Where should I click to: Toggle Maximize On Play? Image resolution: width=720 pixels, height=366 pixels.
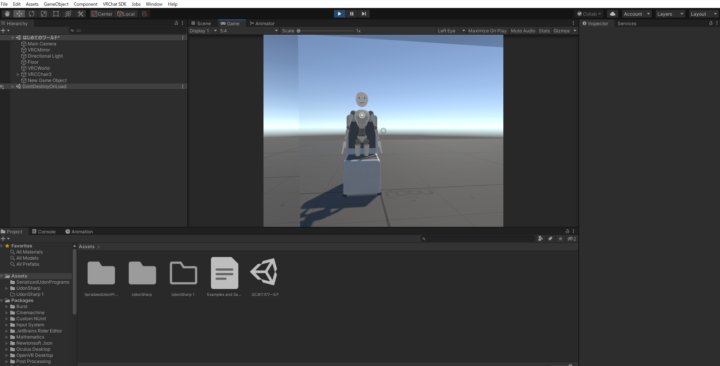click(x=487, y=31)
